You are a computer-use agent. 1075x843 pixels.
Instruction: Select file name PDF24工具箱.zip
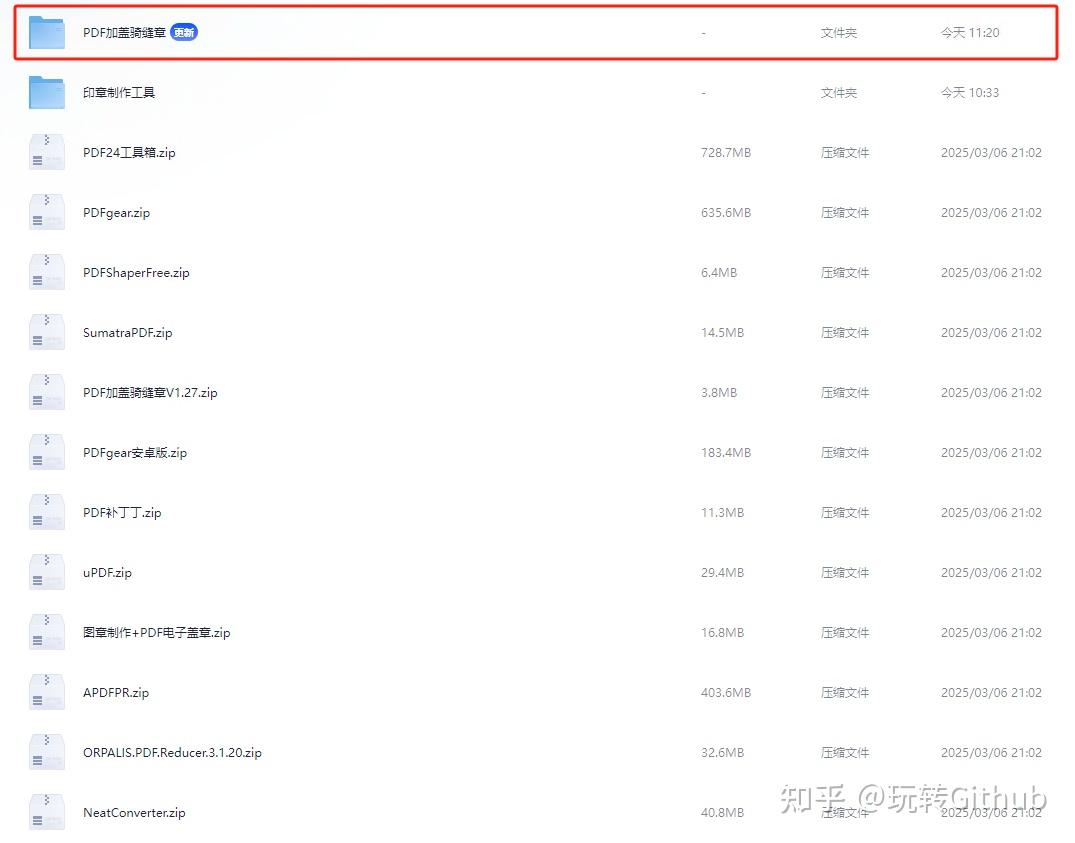coord(129,152)
